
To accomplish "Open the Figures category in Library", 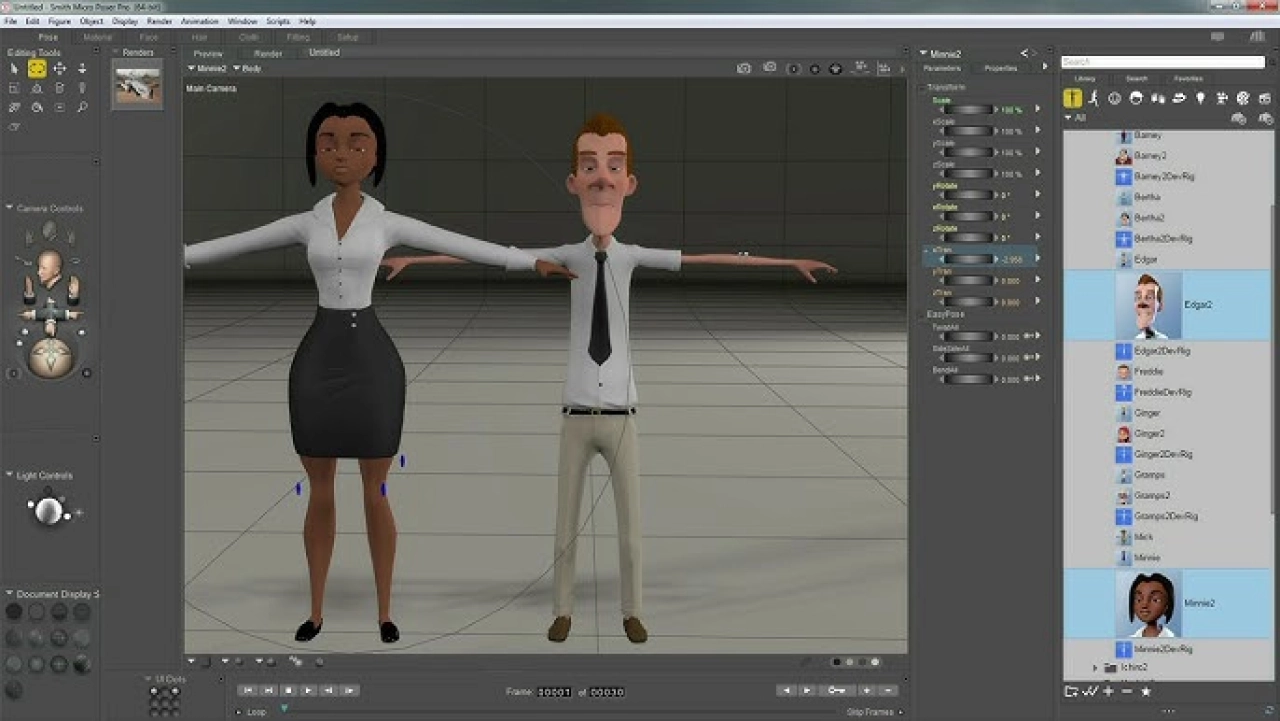I will click(1072, 98).
